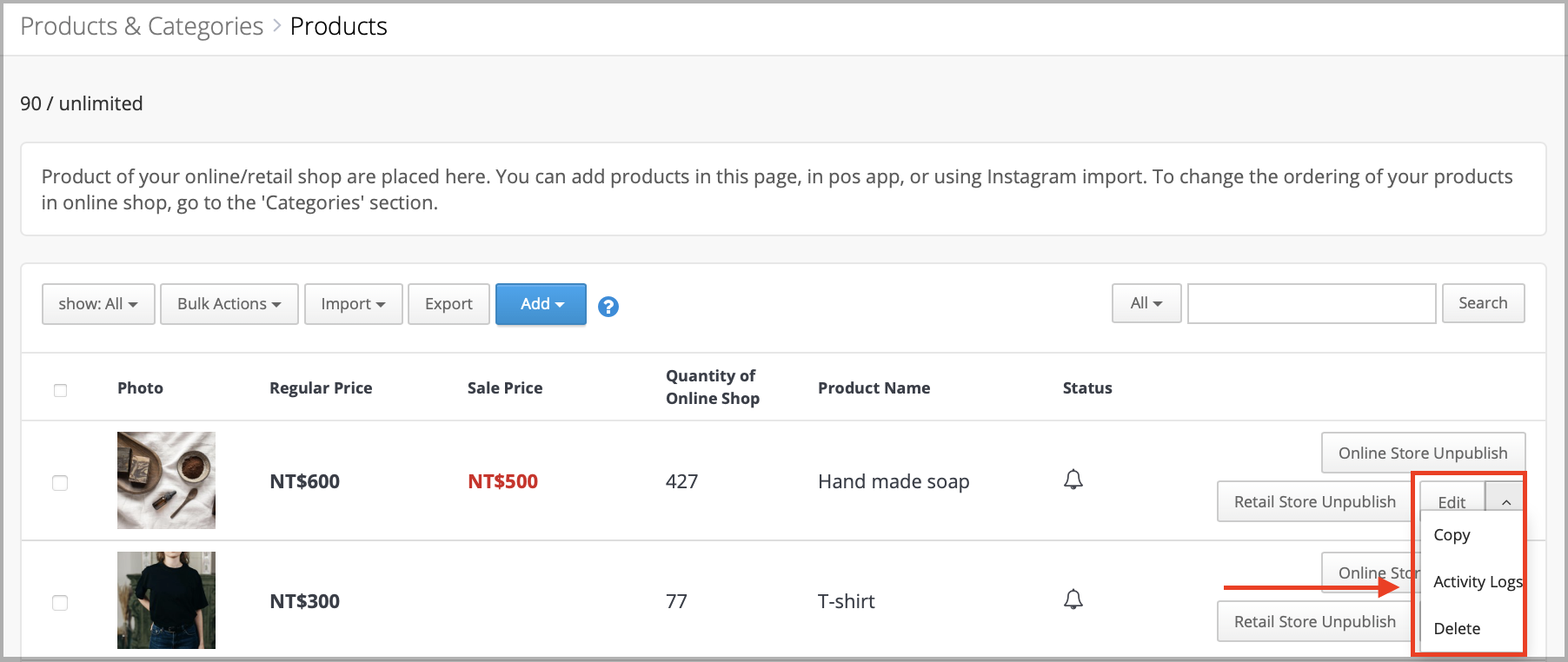Open the blue Add dropdown

tap(541, 304)
